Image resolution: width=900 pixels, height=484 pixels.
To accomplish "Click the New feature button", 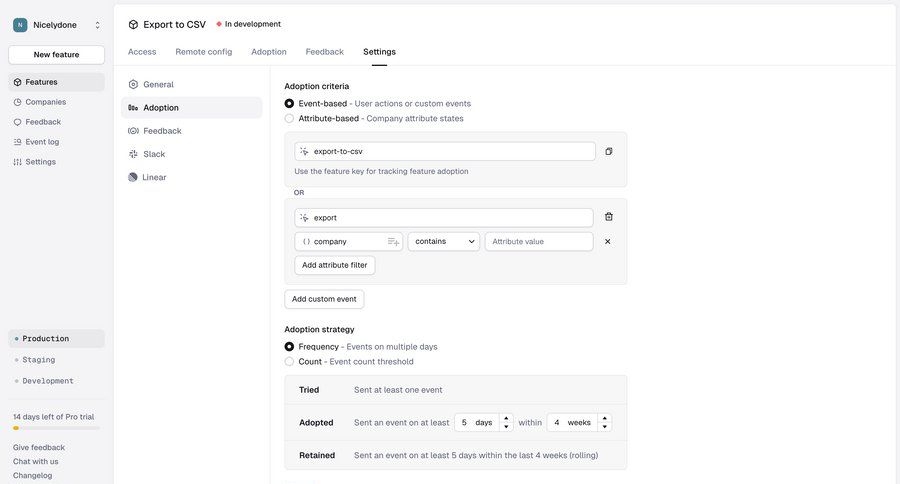I will 56,55.
